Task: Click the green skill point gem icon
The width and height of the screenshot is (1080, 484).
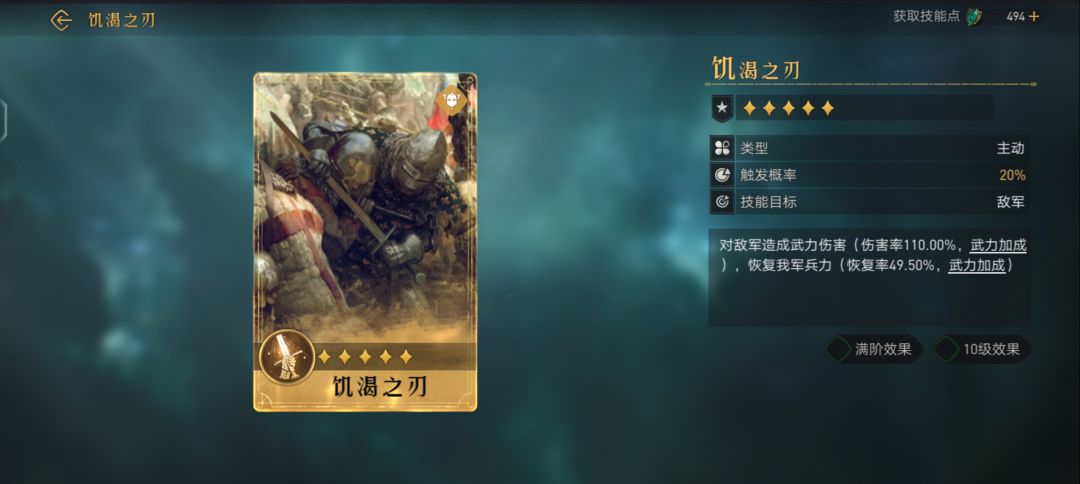Action: 974,17
